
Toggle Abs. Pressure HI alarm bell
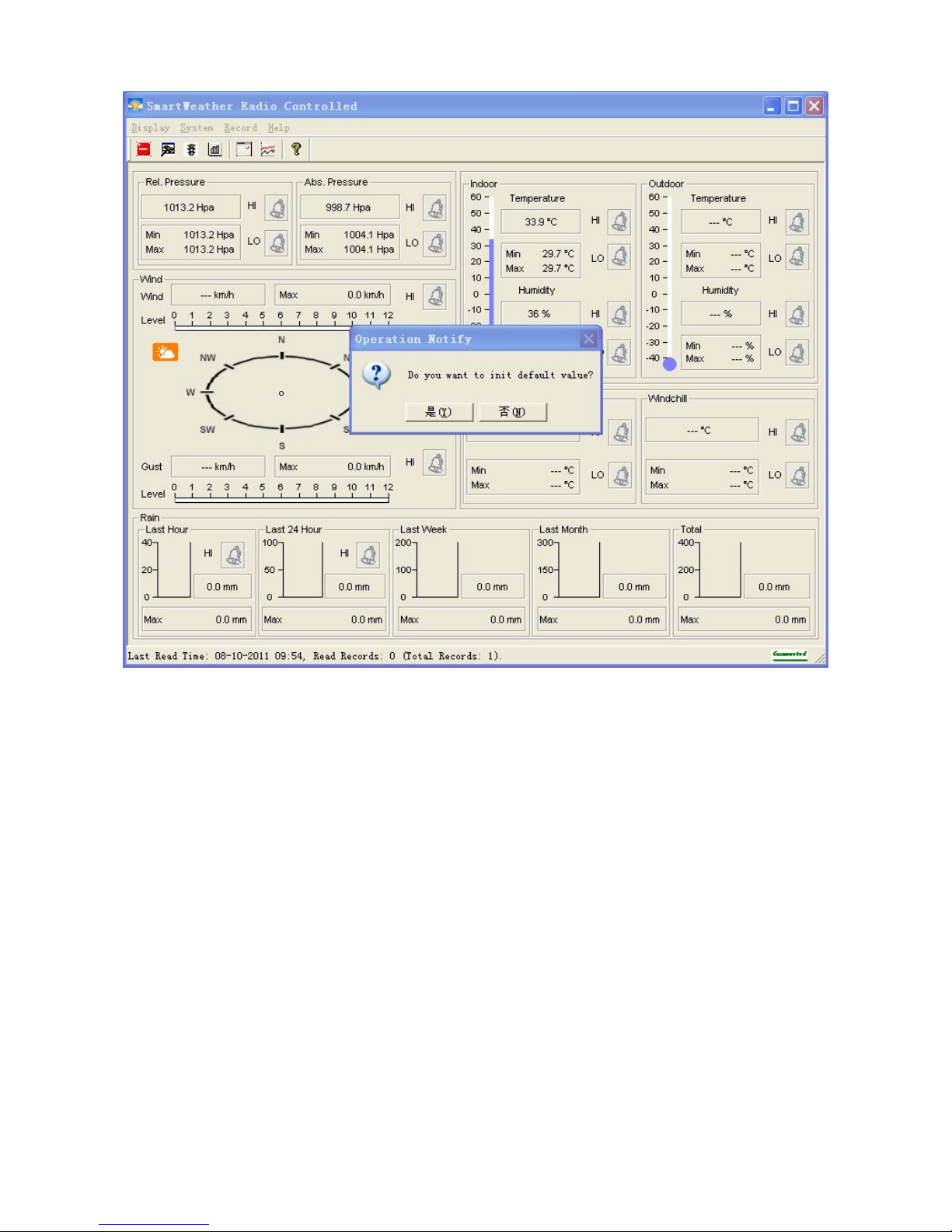435,208
